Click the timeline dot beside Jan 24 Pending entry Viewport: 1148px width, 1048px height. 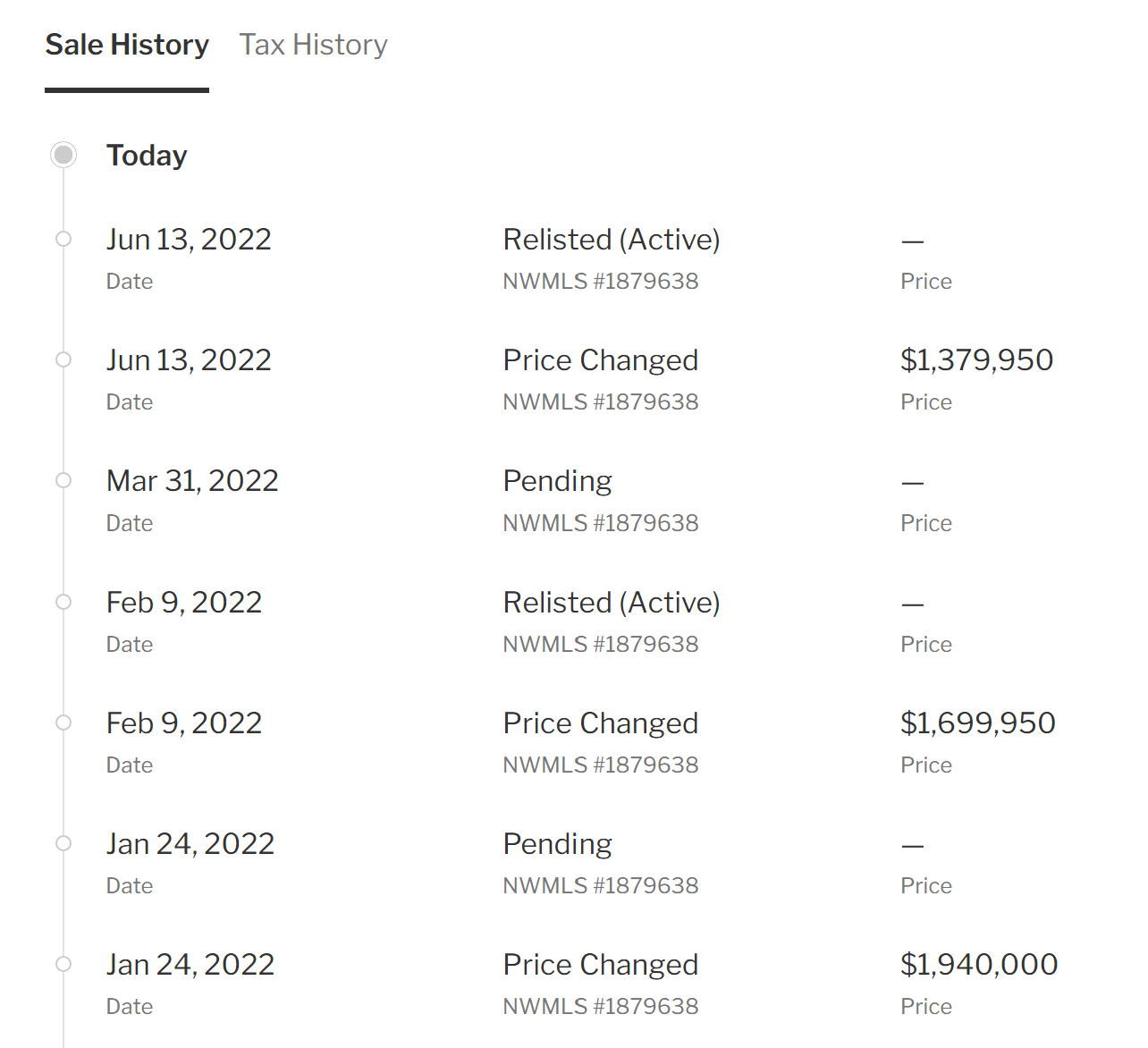(63, 843)
